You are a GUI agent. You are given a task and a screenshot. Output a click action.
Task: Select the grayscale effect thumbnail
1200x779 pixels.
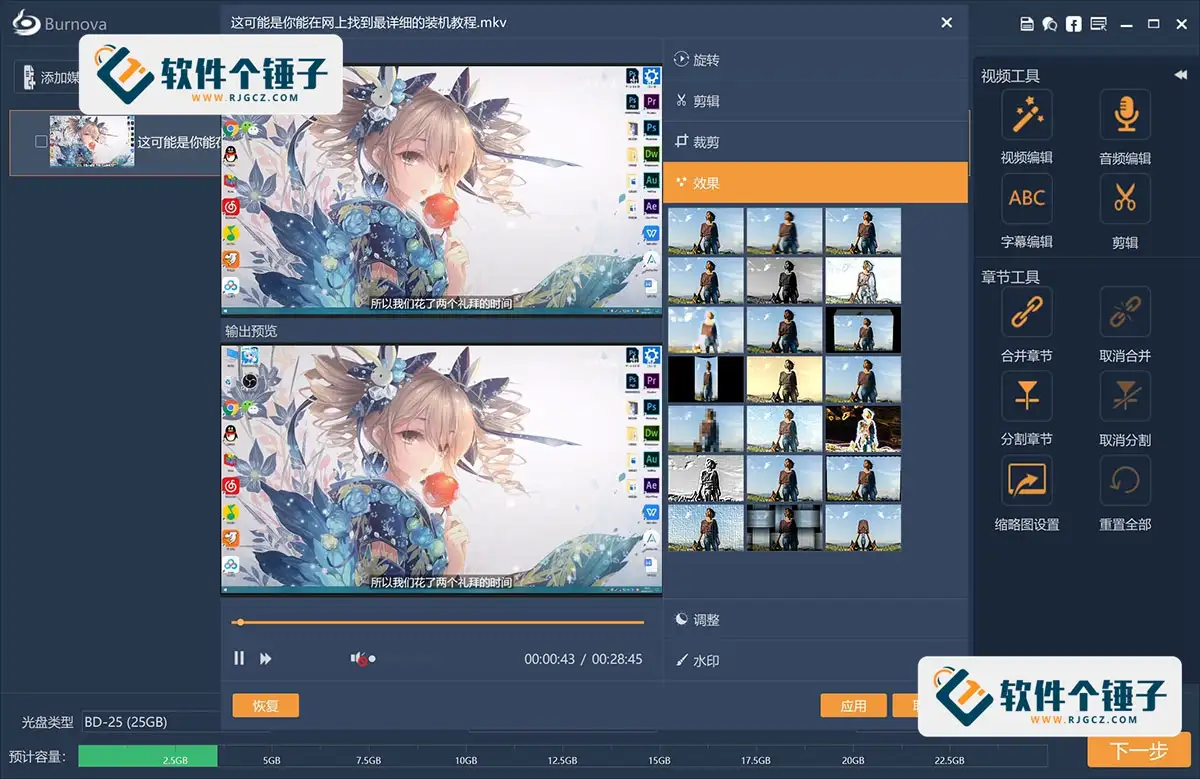coord(784,281)
